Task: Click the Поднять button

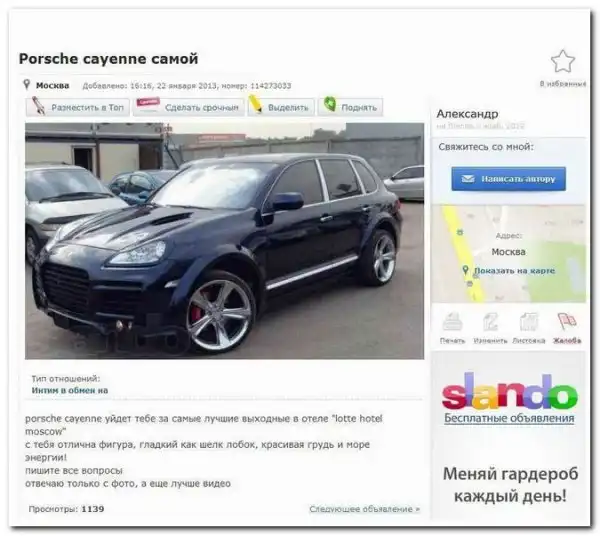Action: click(x=350, y=107)
